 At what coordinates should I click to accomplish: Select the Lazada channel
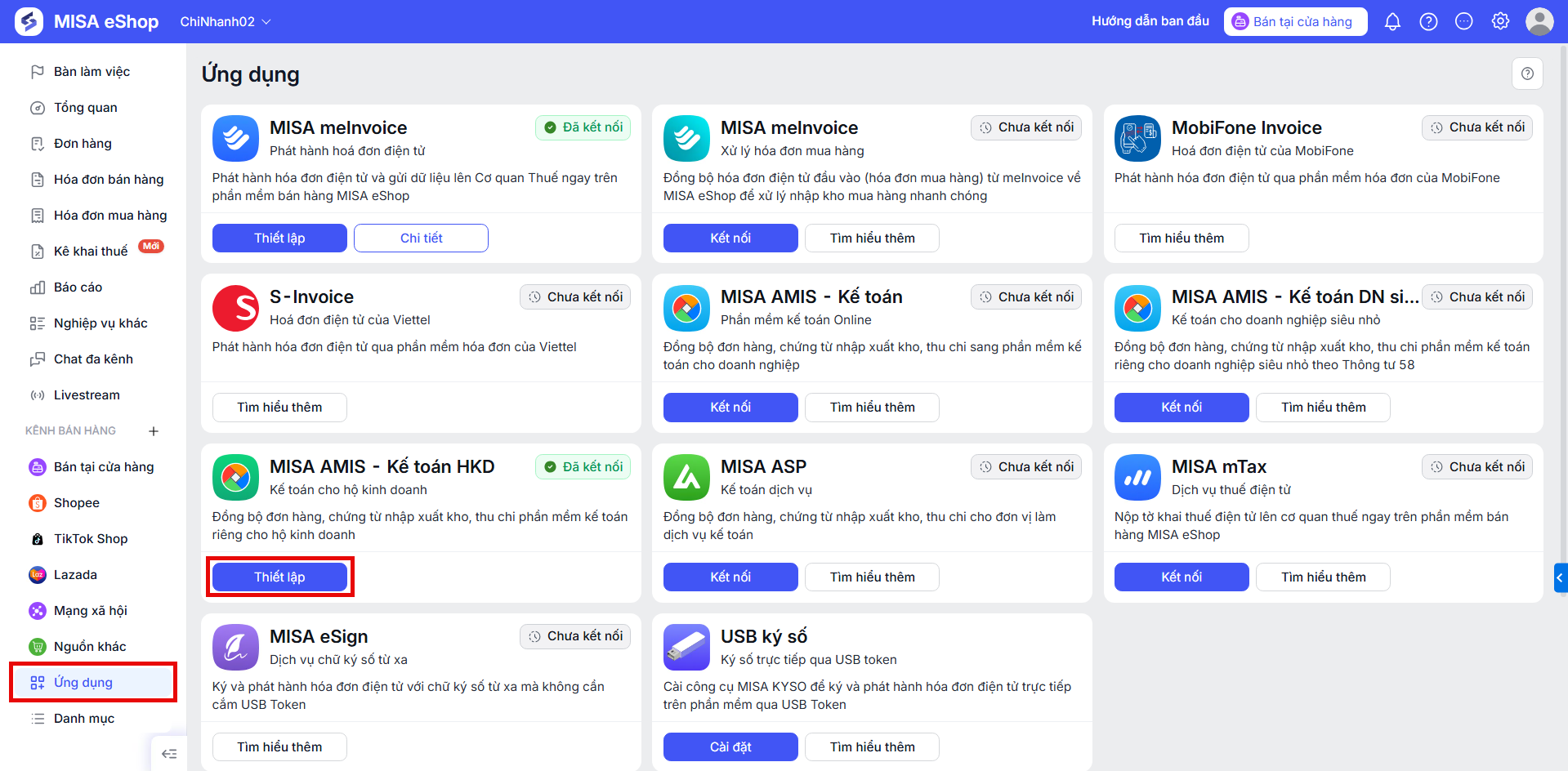(x=93, y=575)
